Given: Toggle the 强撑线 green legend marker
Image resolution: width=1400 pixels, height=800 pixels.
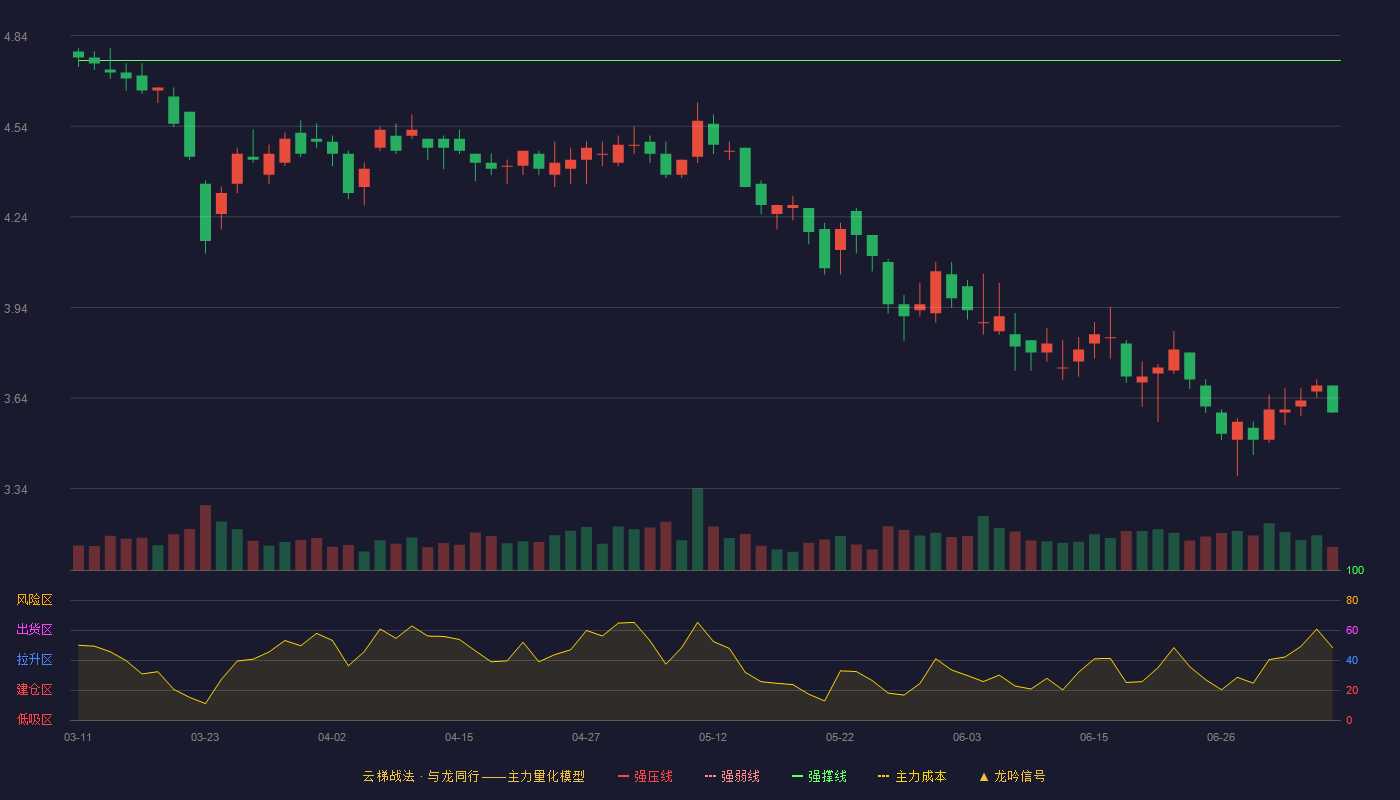Looking at the screenshot, I should [x=797, y=776].
